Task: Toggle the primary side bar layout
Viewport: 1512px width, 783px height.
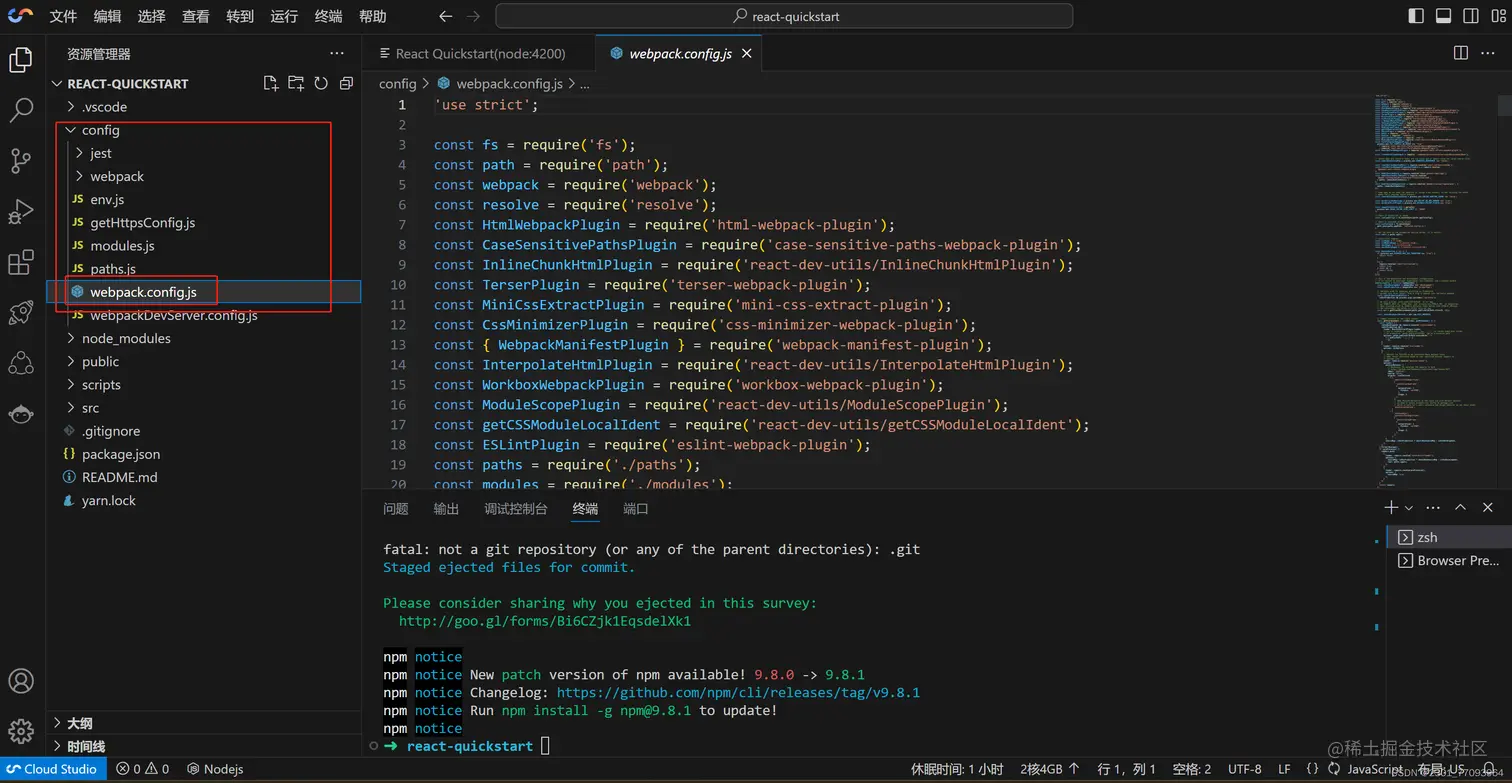Action: (x=1416, y=16)
